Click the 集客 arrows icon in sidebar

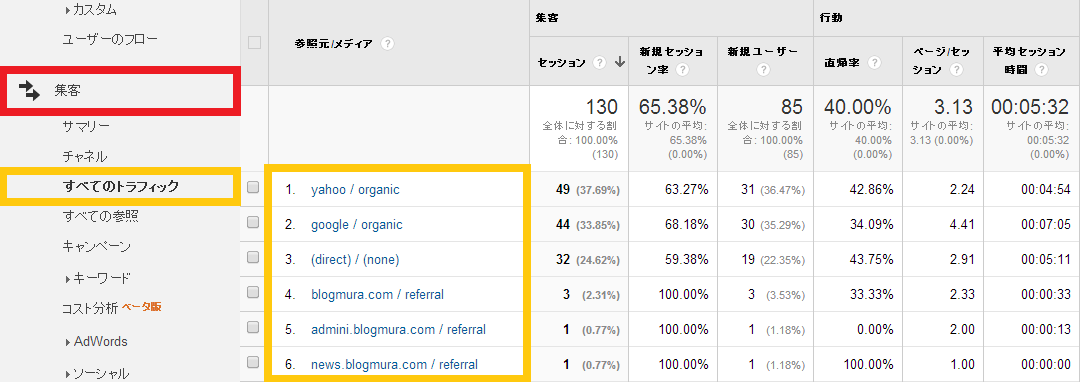(29, 89)
